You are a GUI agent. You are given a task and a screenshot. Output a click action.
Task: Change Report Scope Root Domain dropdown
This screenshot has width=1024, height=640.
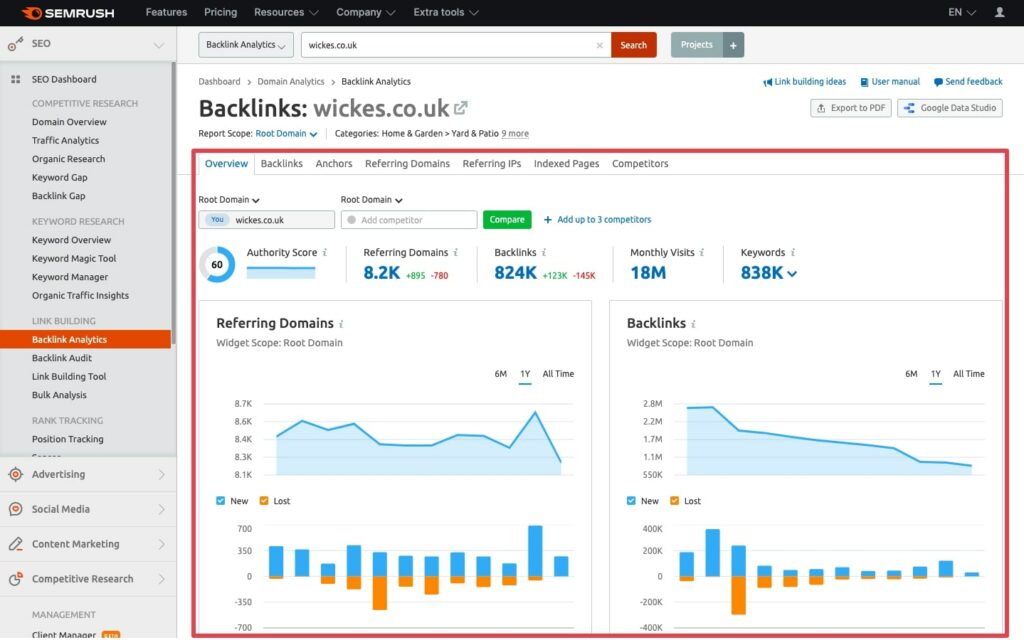click(286, 133)
